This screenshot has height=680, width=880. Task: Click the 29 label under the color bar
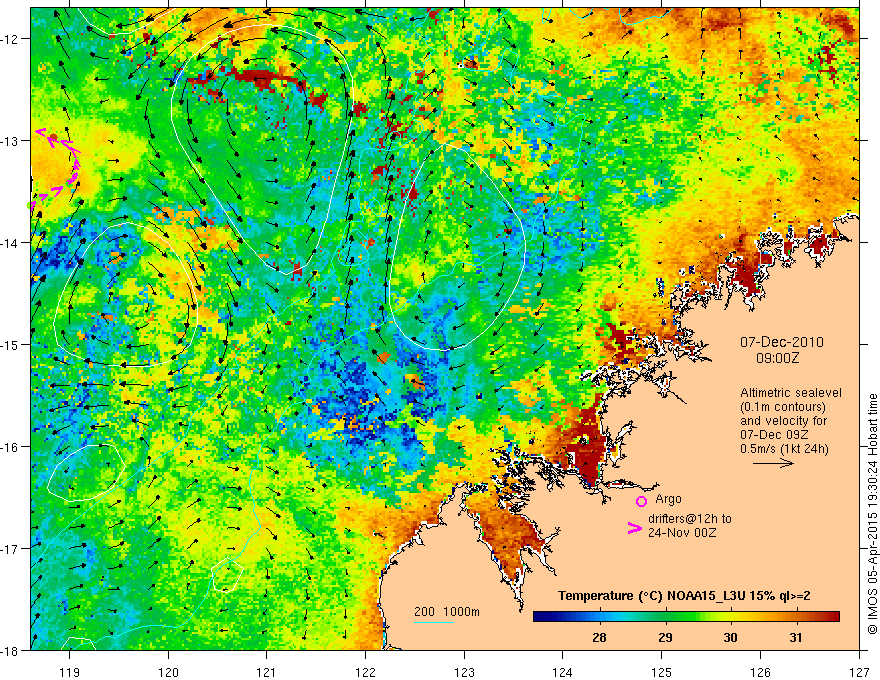tap(665, 637)
